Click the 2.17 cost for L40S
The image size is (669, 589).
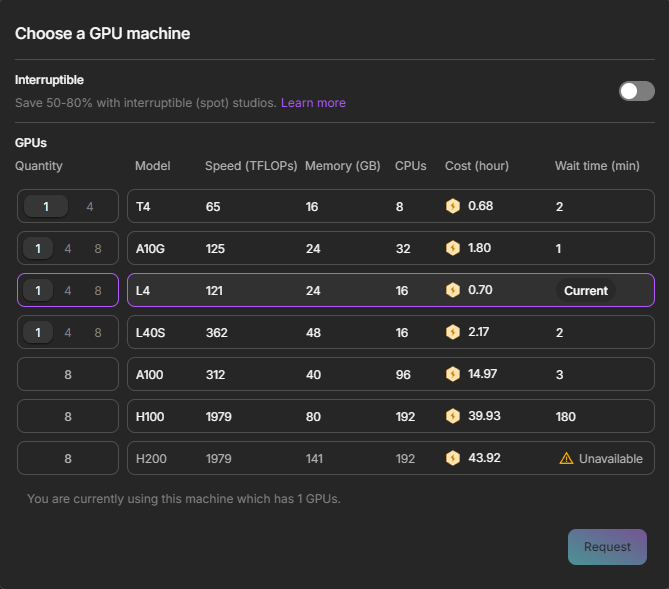tap(479, 332)
